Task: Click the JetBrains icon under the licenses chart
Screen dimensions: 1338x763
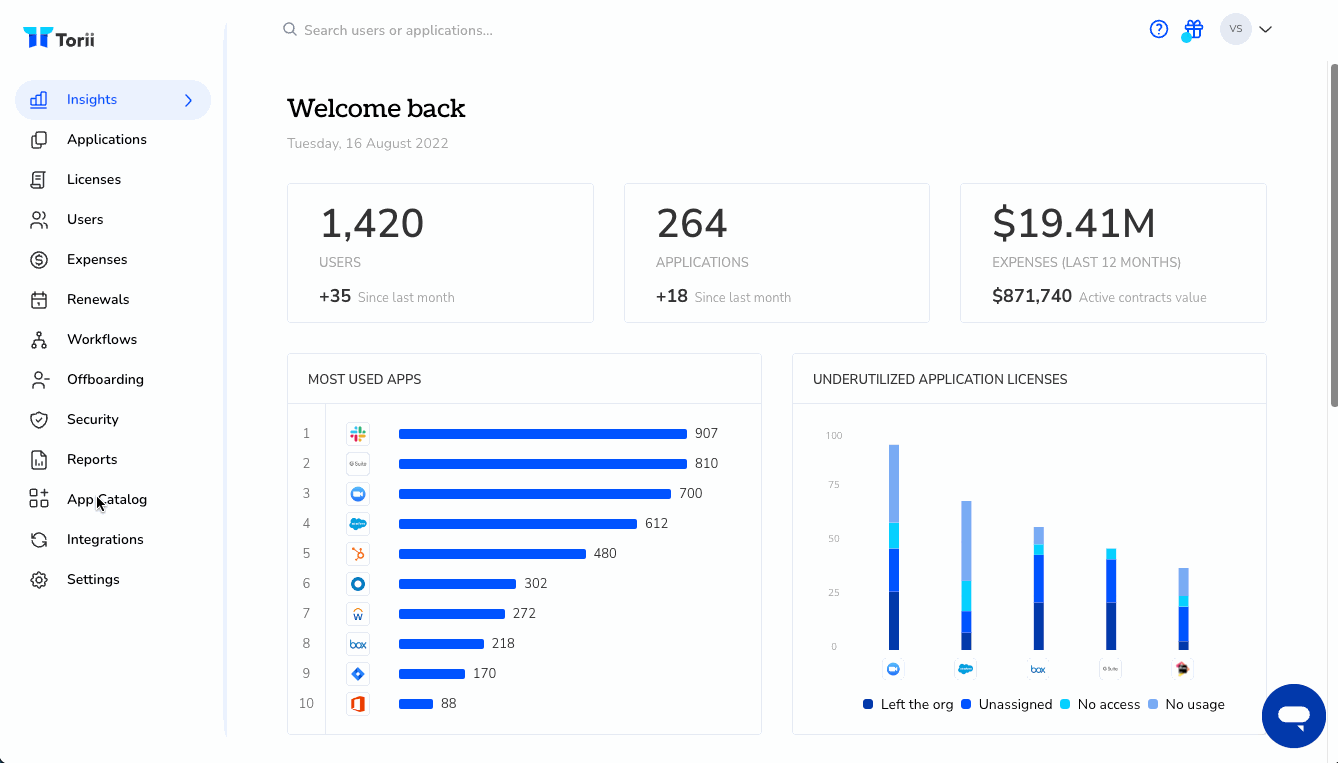Action: (x=1183, y=669)
